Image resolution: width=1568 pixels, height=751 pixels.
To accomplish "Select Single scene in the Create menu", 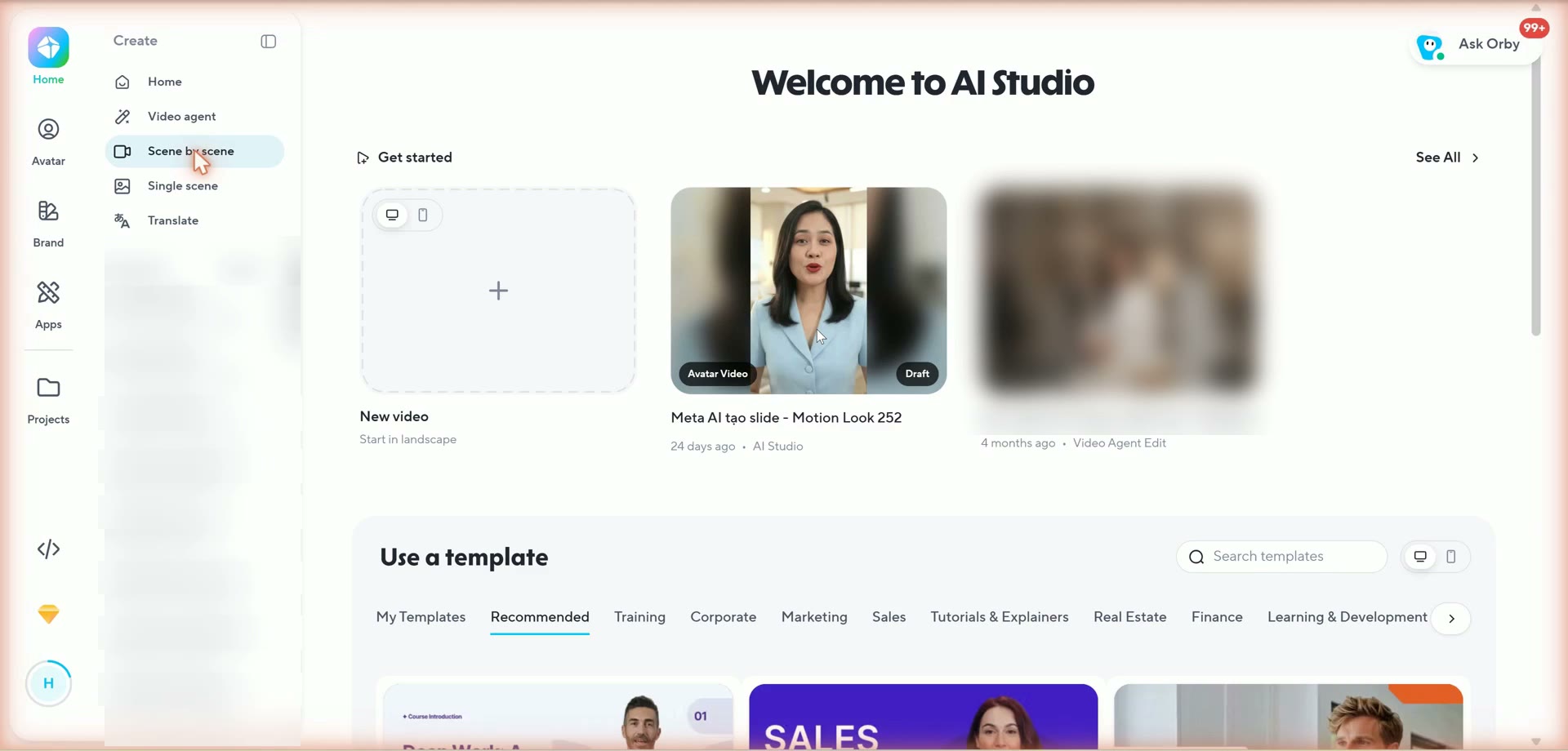I will point(194,186).
